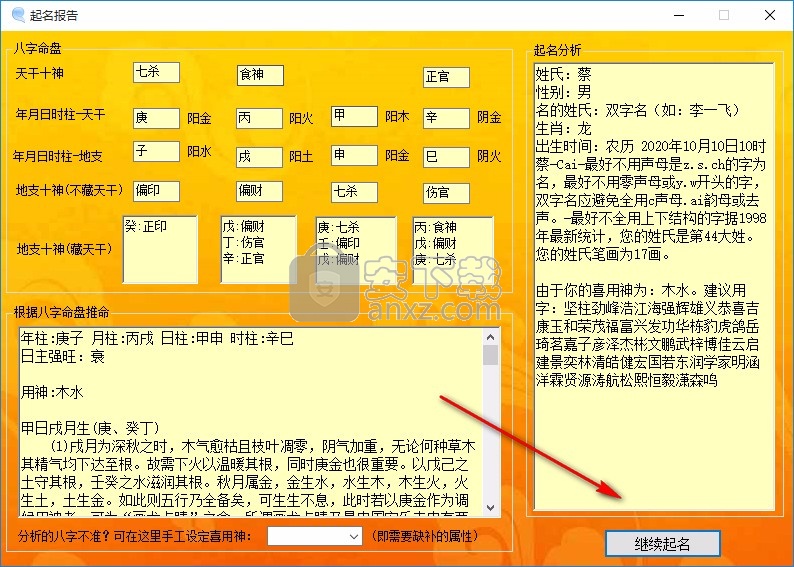The width and height of the screenshot is (794, 567).
Task: Click the 阳木 label beside 甲
Action: (397, 116)
